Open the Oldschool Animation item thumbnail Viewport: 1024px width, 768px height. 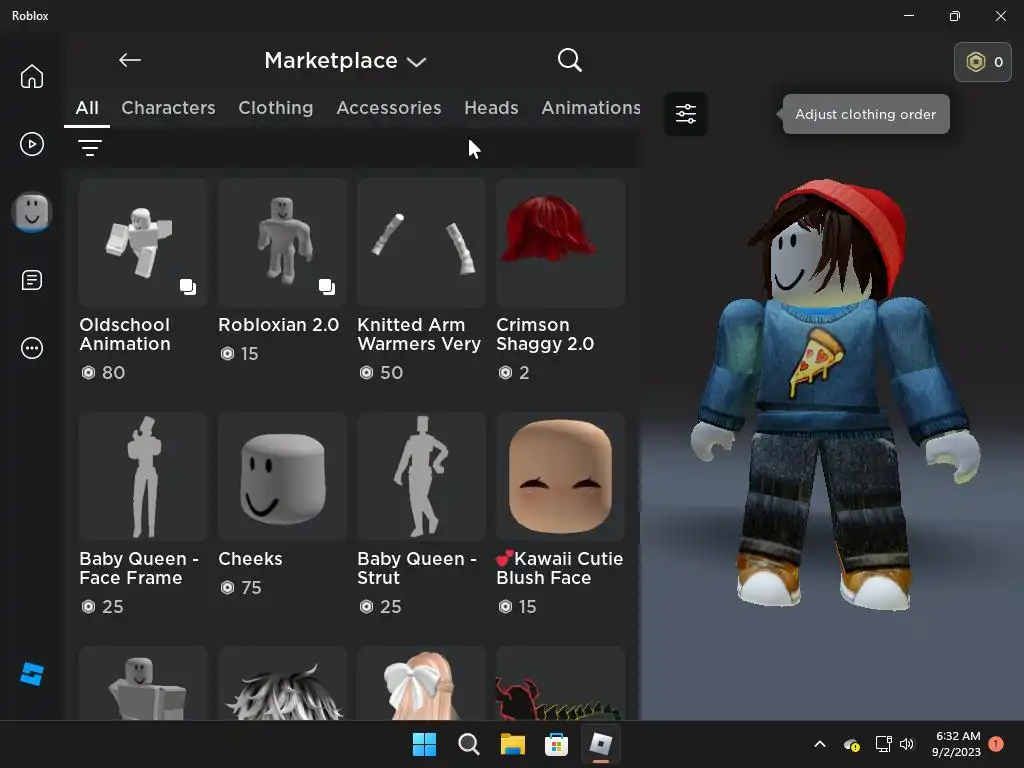[143, 242]
